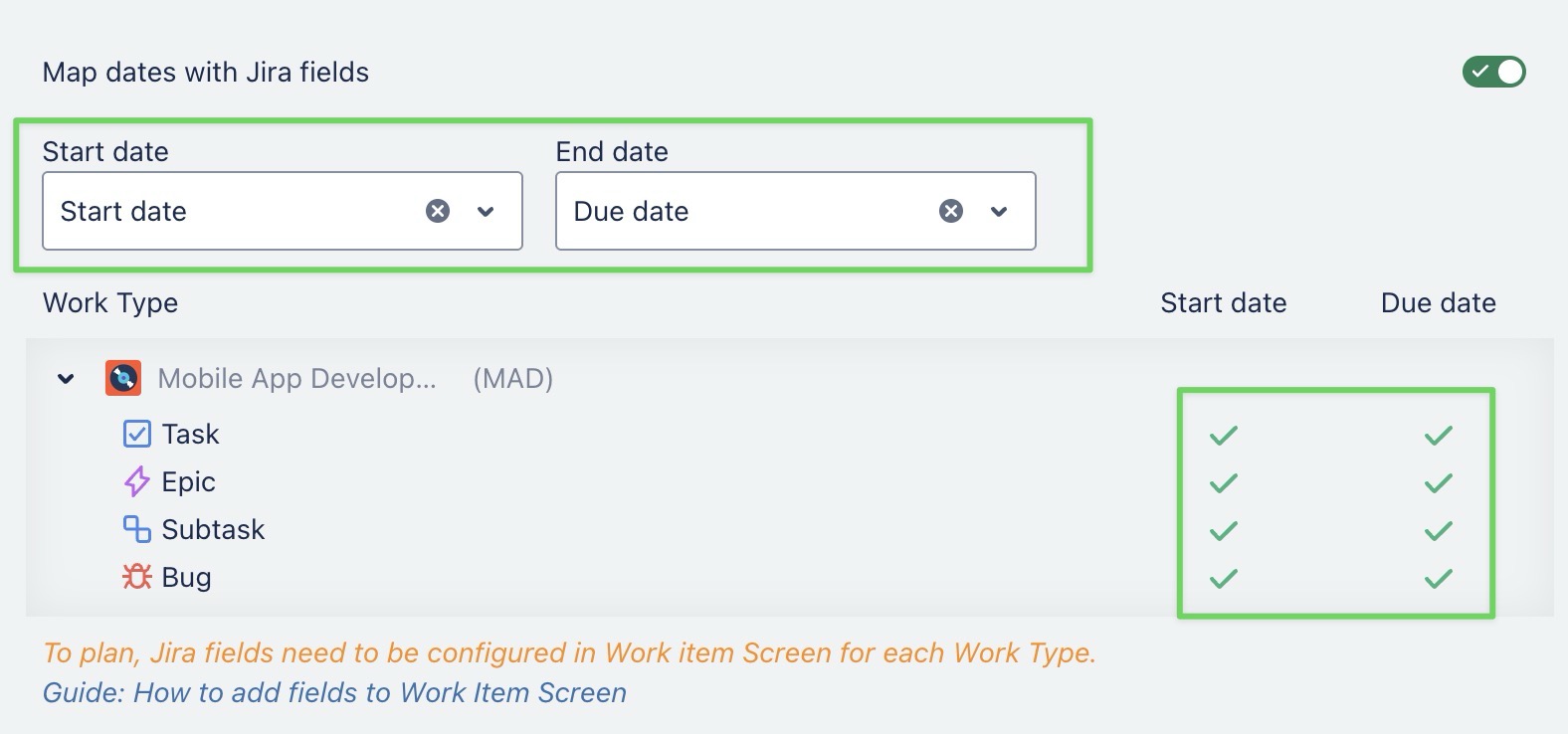Collapse the Mobile App Development project row
Screen dimensions: 1568x734
pyautogui.click(x=66, y=378)
